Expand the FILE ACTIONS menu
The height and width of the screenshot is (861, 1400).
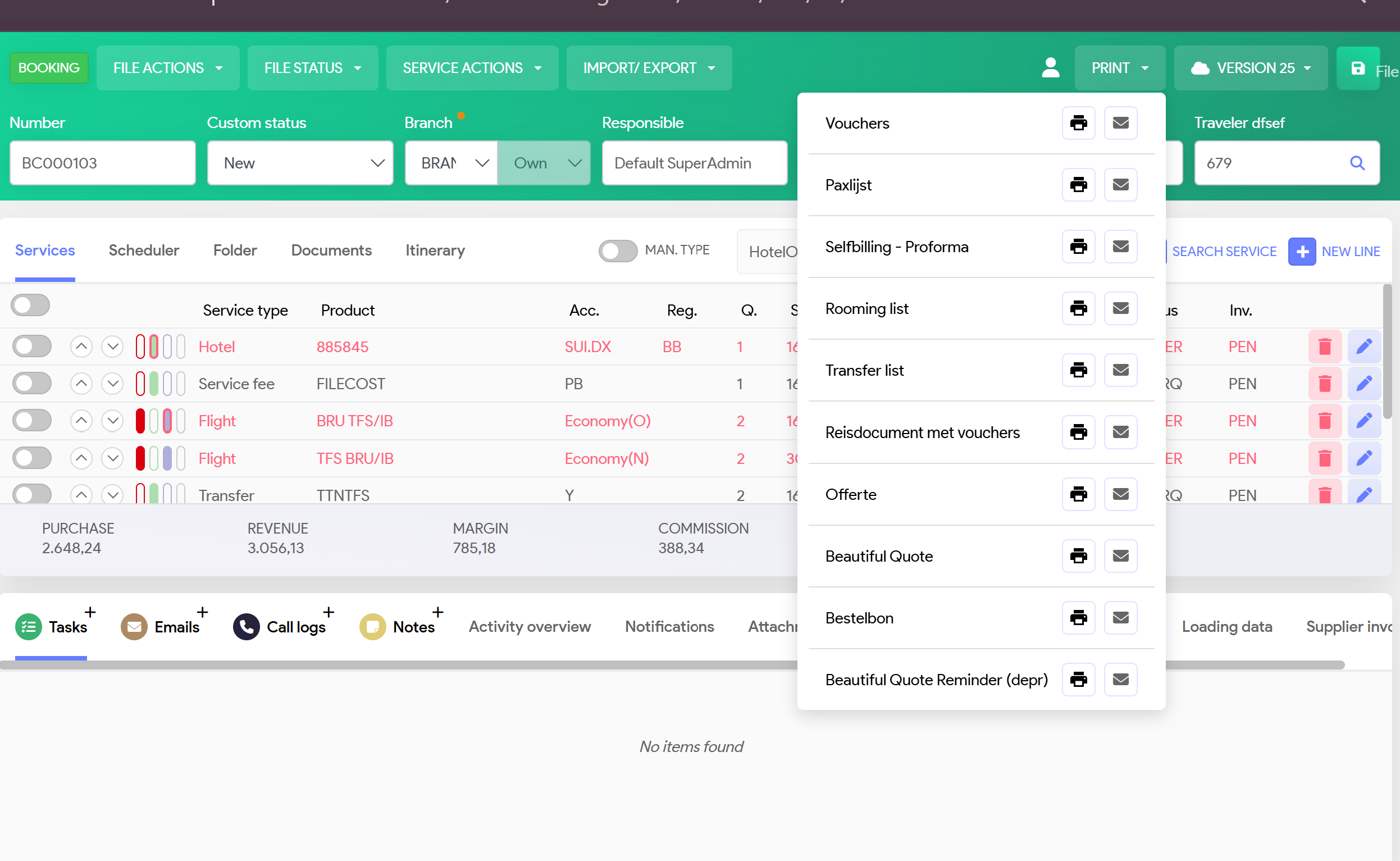[x=167, y=68]
